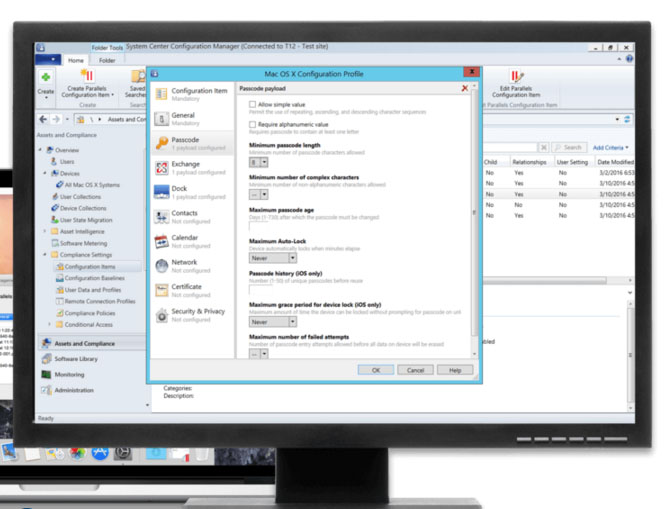Select the Security & Privacy icon
The height and width of the screenshot is (509, 672).
point(162,315)
